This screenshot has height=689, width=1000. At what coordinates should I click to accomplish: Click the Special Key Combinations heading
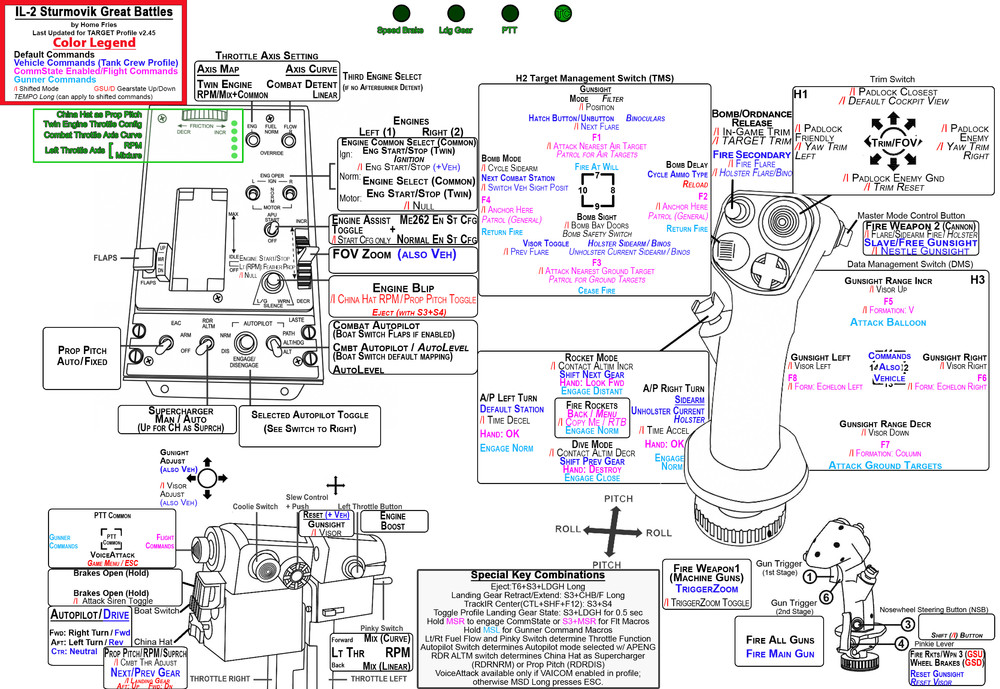538,575
